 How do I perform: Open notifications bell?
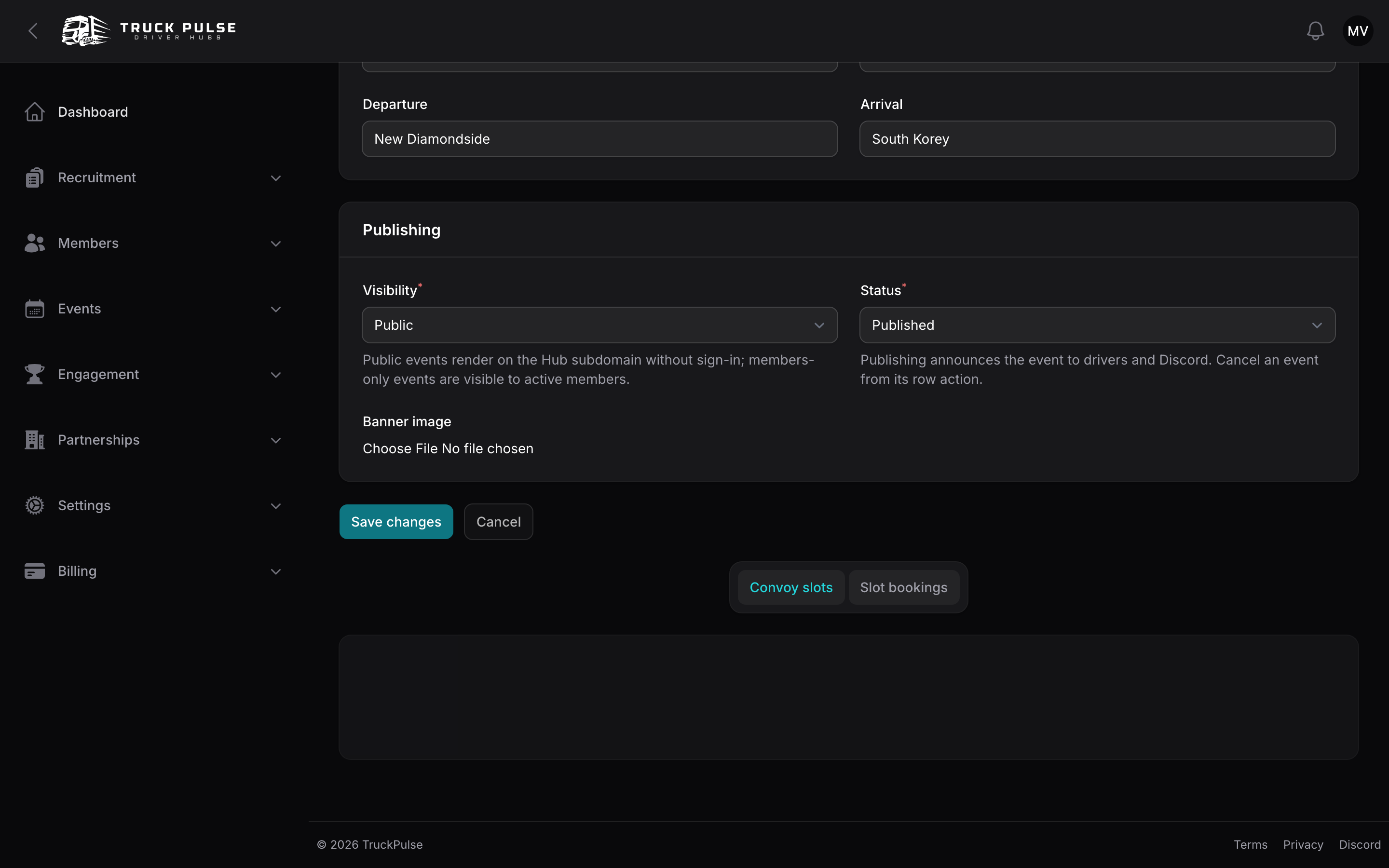[x=1315, y=31]
